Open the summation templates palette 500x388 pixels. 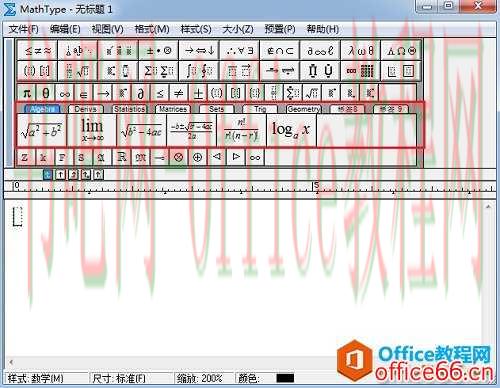[x=159, y=71]
